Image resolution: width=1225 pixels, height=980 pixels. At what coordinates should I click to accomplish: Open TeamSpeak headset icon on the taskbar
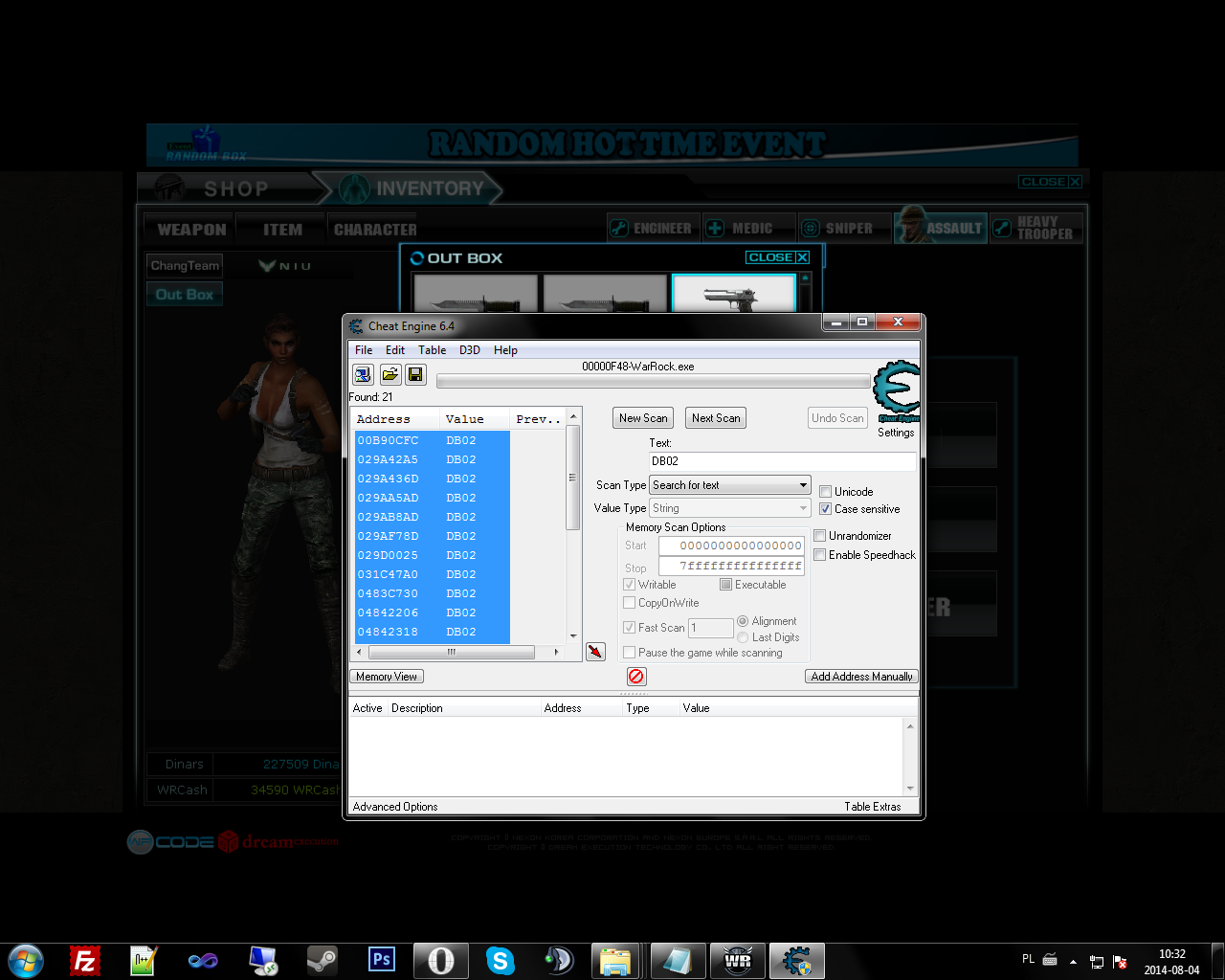[559, 961]
